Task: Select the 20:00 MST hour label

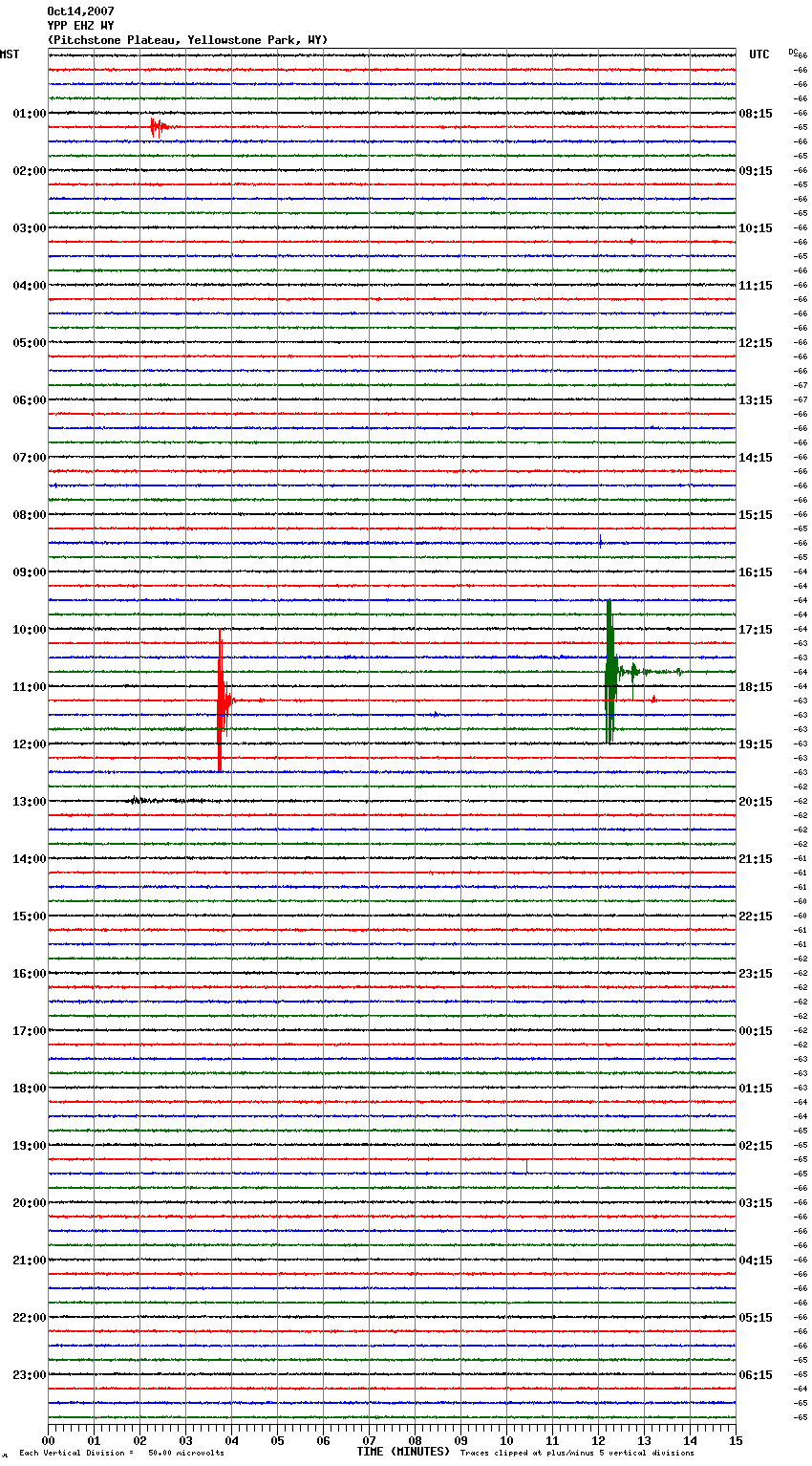Action: [29, 1203]
